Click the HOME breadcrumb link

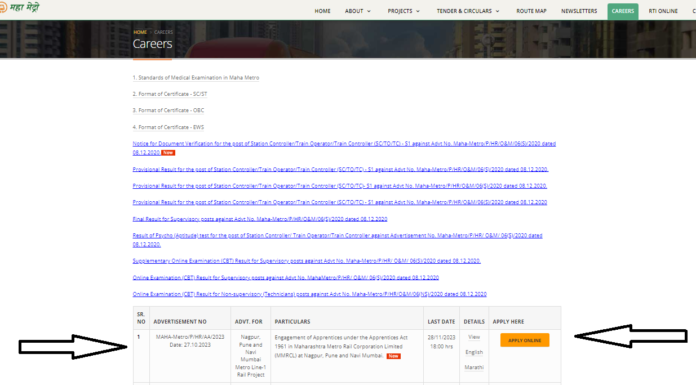click(140, 32)
